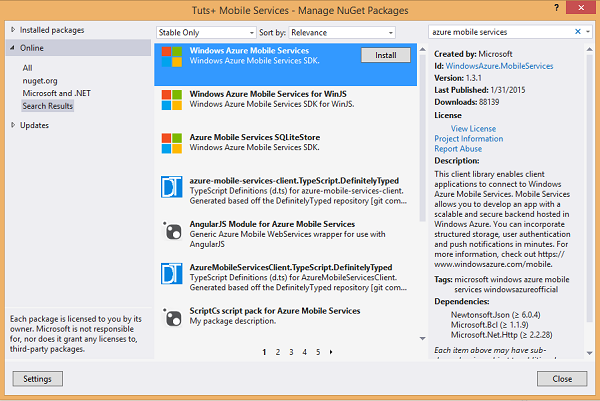Click the AngularJS Module package icon

click(172, 231)
